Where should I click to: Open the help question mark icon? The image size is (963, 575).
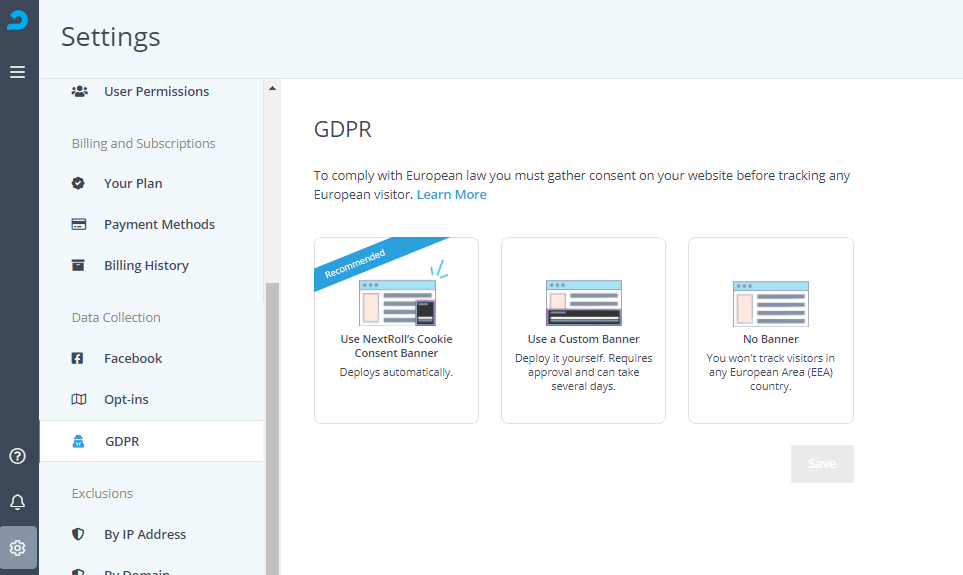tap(17, 456)
